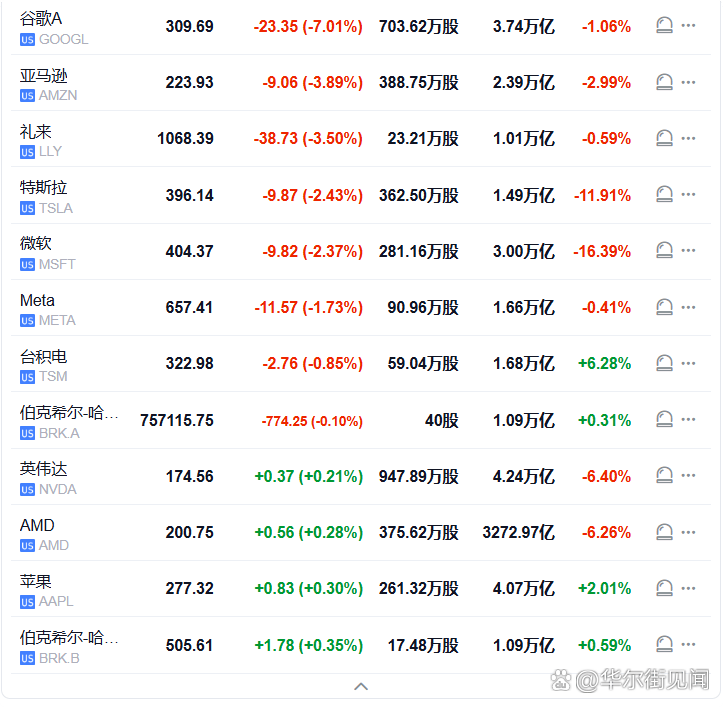723x707 pixels.
Task: Open more options for TSLA row
Action: point(688,194)
